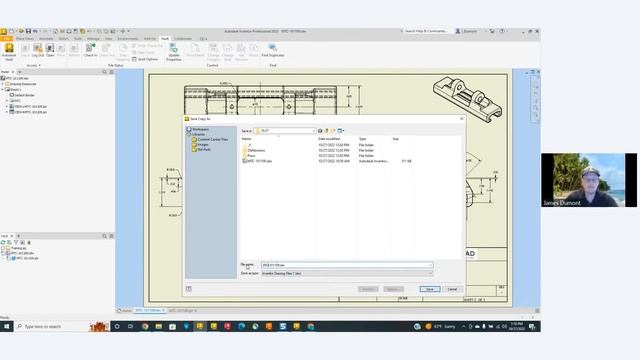Click the Task View taskbar icon
The image size is (640, 360).
click(x=131, y=326)
